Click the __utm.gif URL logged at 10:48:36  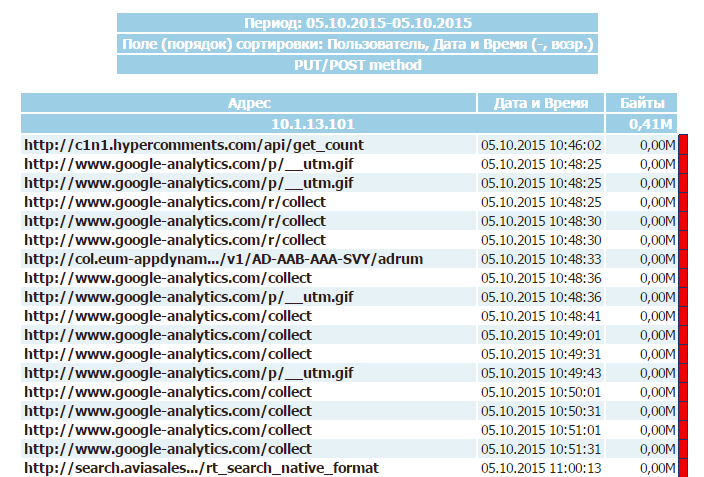click(x=189, y=297)
